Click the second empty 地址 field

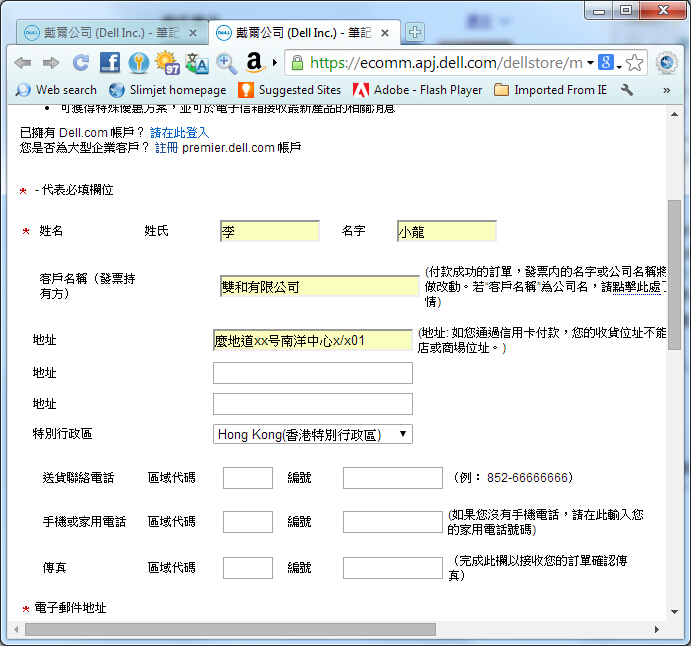[313, 373]
